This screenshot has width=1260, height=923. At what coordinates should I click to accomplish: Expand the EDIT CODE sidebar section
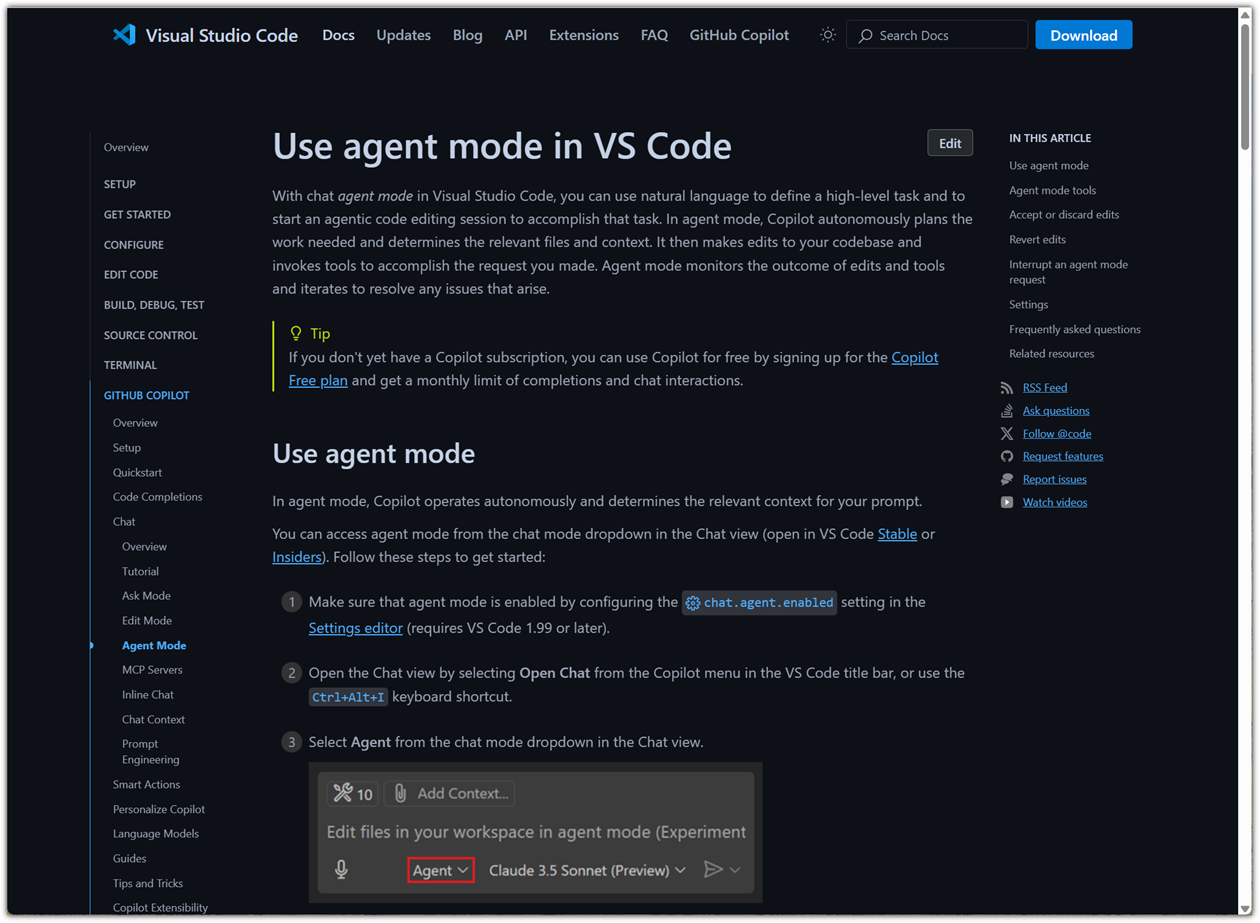point(131,275)
